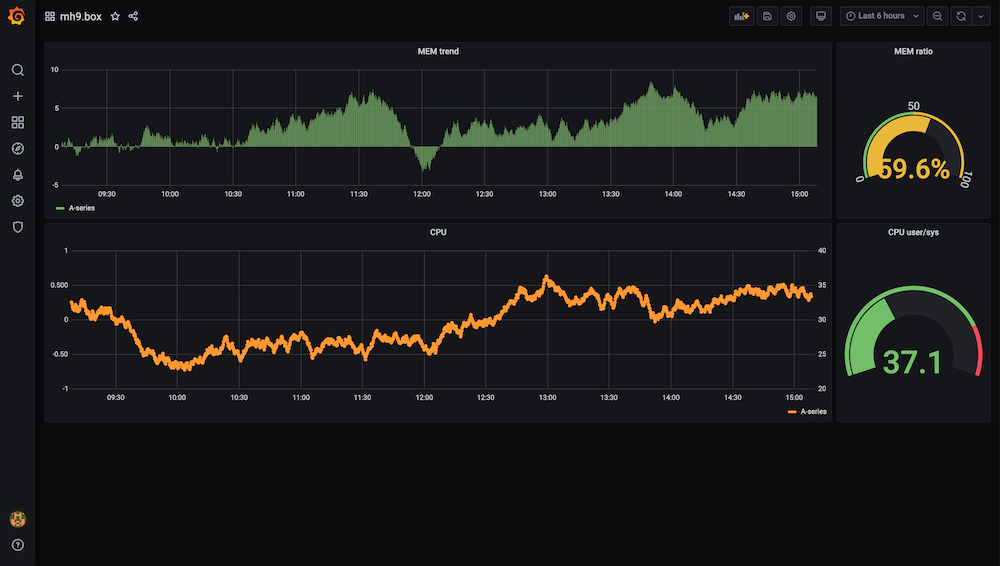Click the 37.1 CPU user/sys gauge value

tap(913, 362)
